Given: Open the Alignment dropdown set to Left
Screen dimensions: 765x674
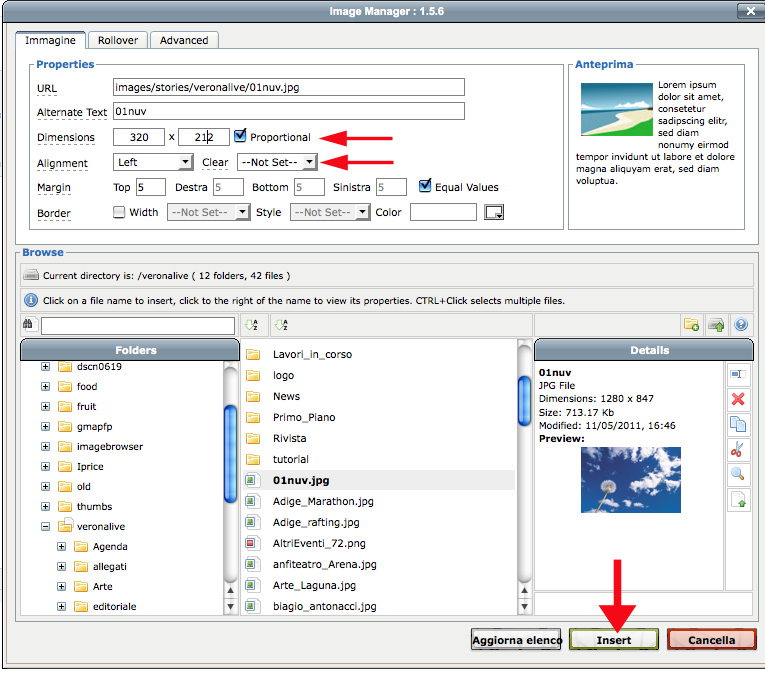Looking at the screenshot, I should click(x=153, y=162).
